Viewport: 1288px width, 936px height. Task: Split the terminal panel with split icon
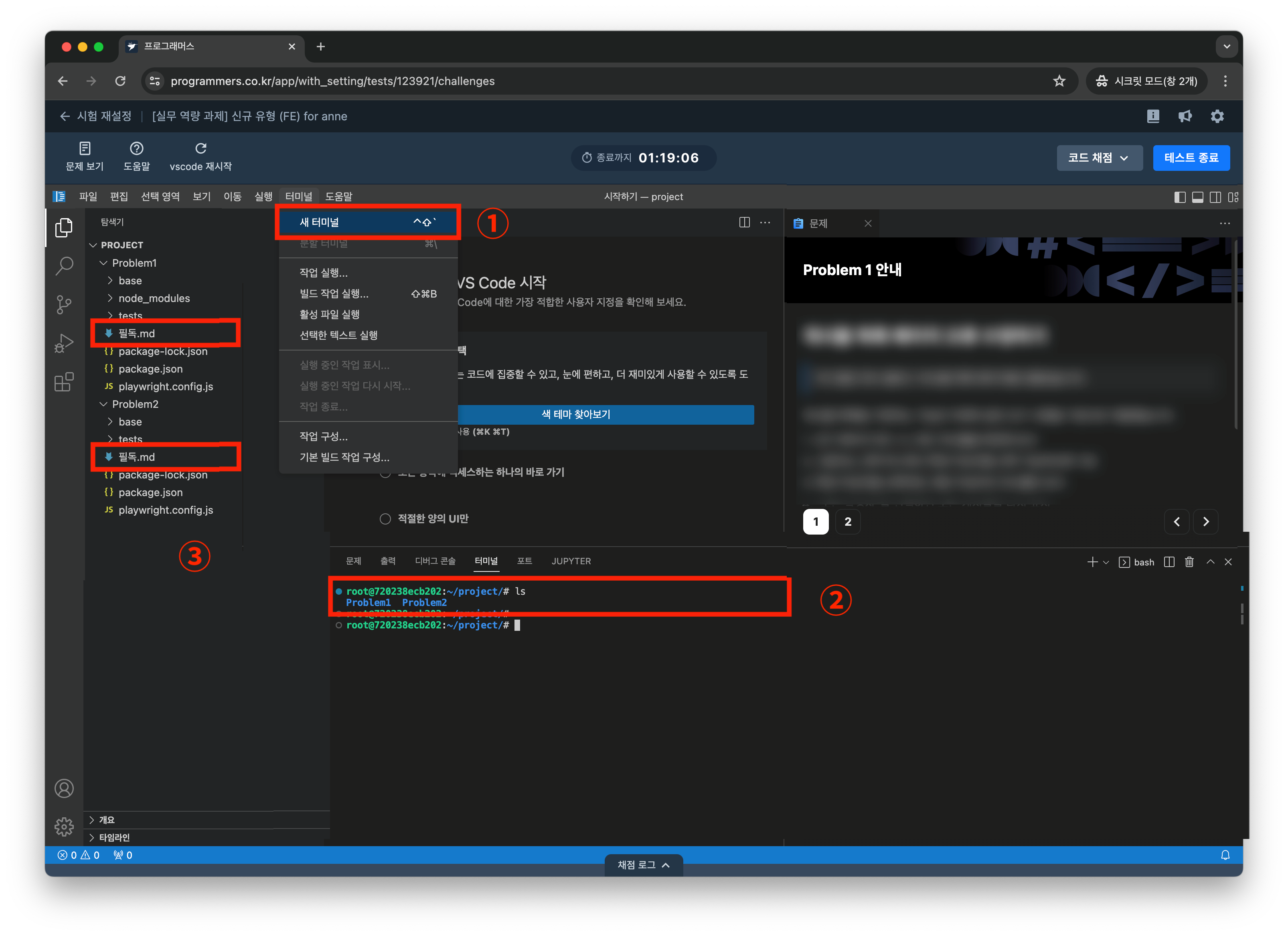pyautogui.click(x=1169, y=562)
